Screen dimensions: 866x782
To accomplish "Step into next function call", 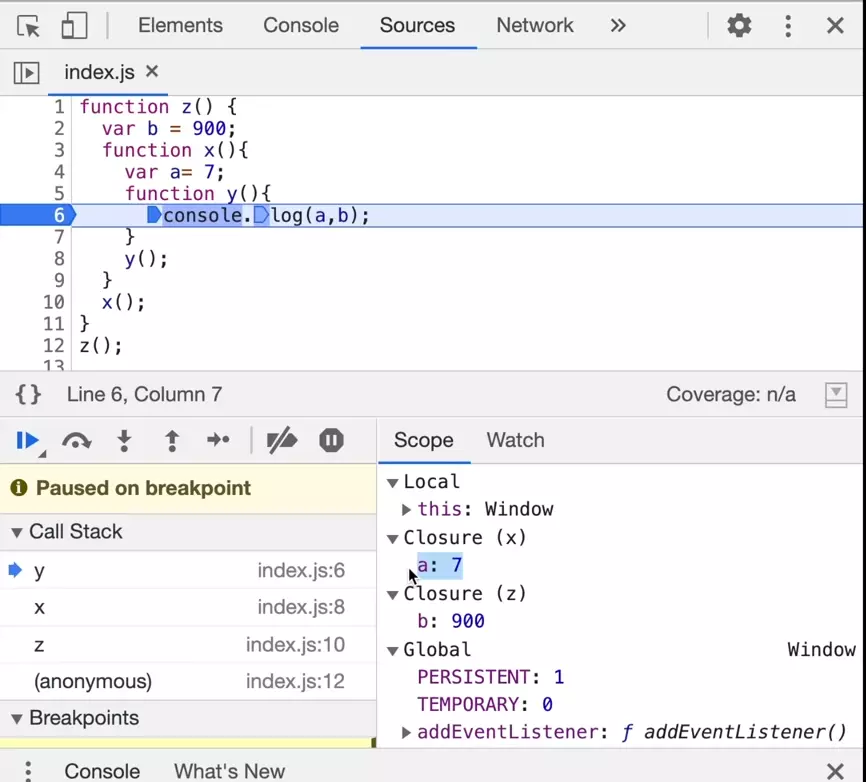I will coord(124,441).
